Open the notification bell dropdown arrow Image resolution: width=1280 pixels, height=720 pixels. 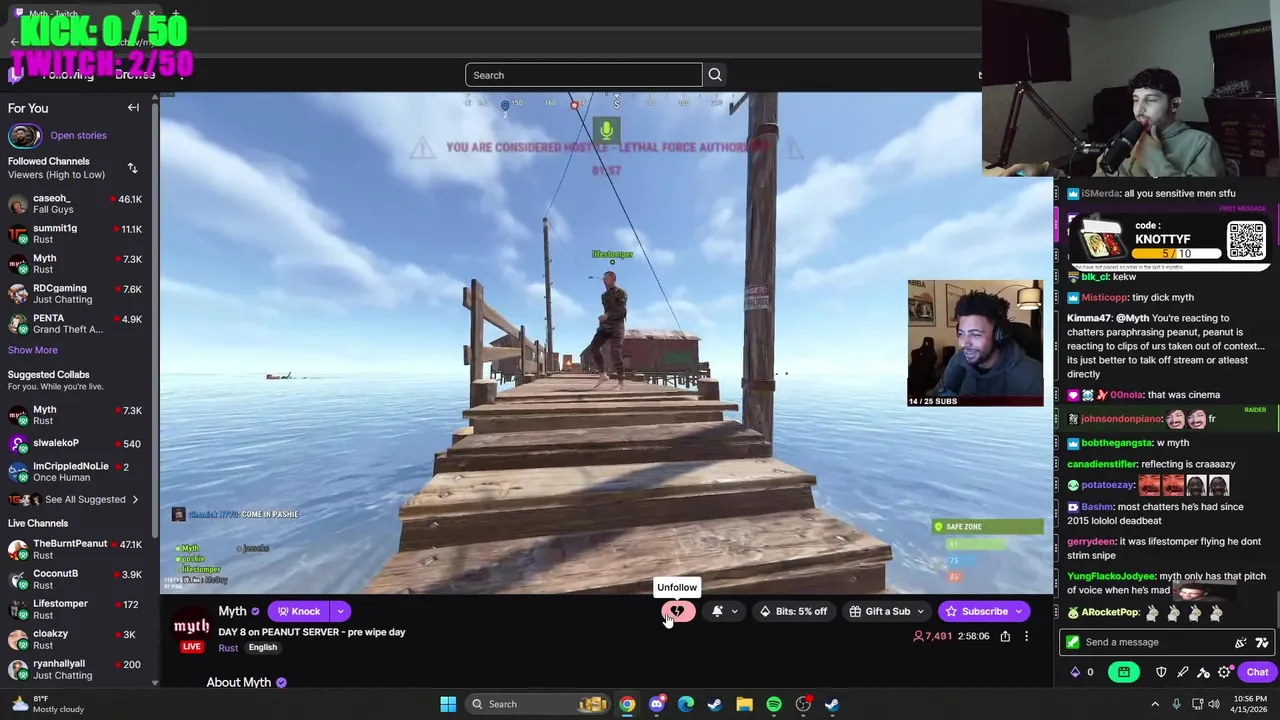tap(734, 611)
